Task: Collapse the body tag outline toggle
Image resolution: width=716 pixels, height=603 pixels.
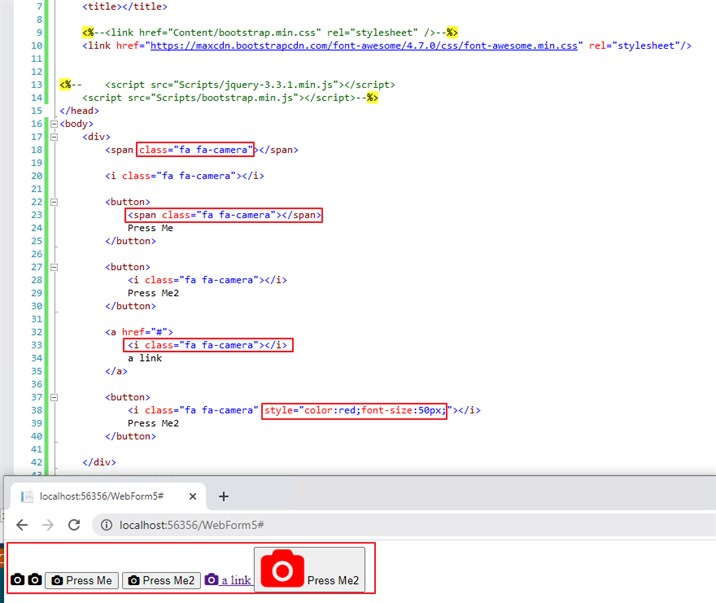Action: coord(54,124)
